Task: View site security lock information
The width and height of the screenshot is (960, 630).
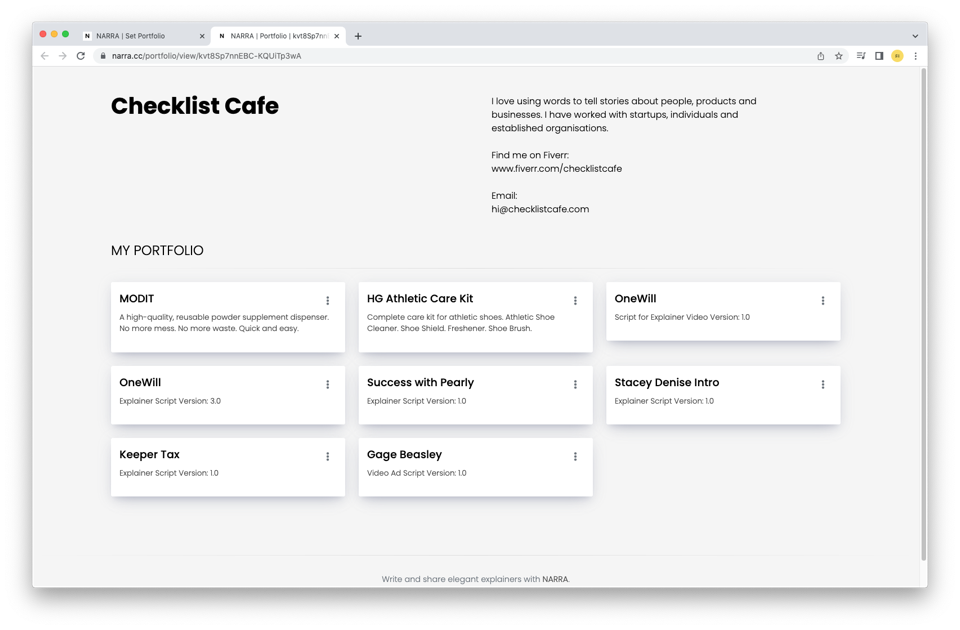Action: [103, 56]
